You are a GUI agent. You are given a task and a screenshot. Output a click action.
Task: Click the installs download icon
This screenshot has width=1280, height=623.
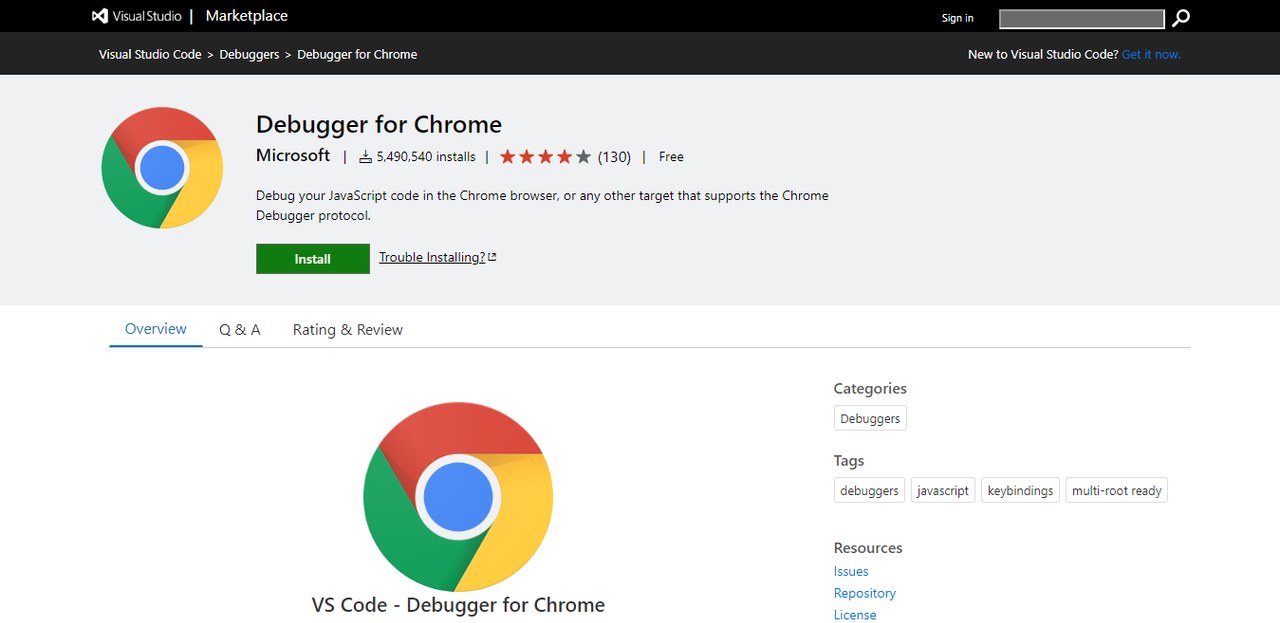[365, 157]
